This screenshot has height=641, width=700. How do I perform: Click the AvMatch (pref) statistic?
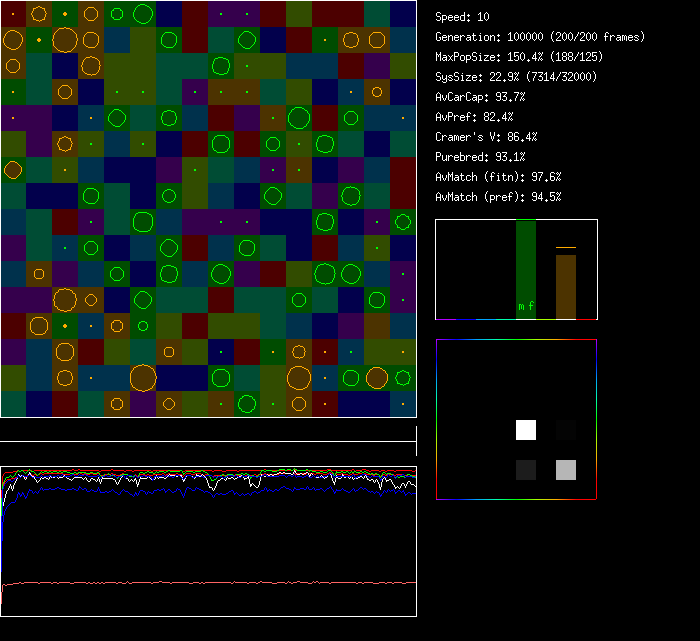point(499,197)
